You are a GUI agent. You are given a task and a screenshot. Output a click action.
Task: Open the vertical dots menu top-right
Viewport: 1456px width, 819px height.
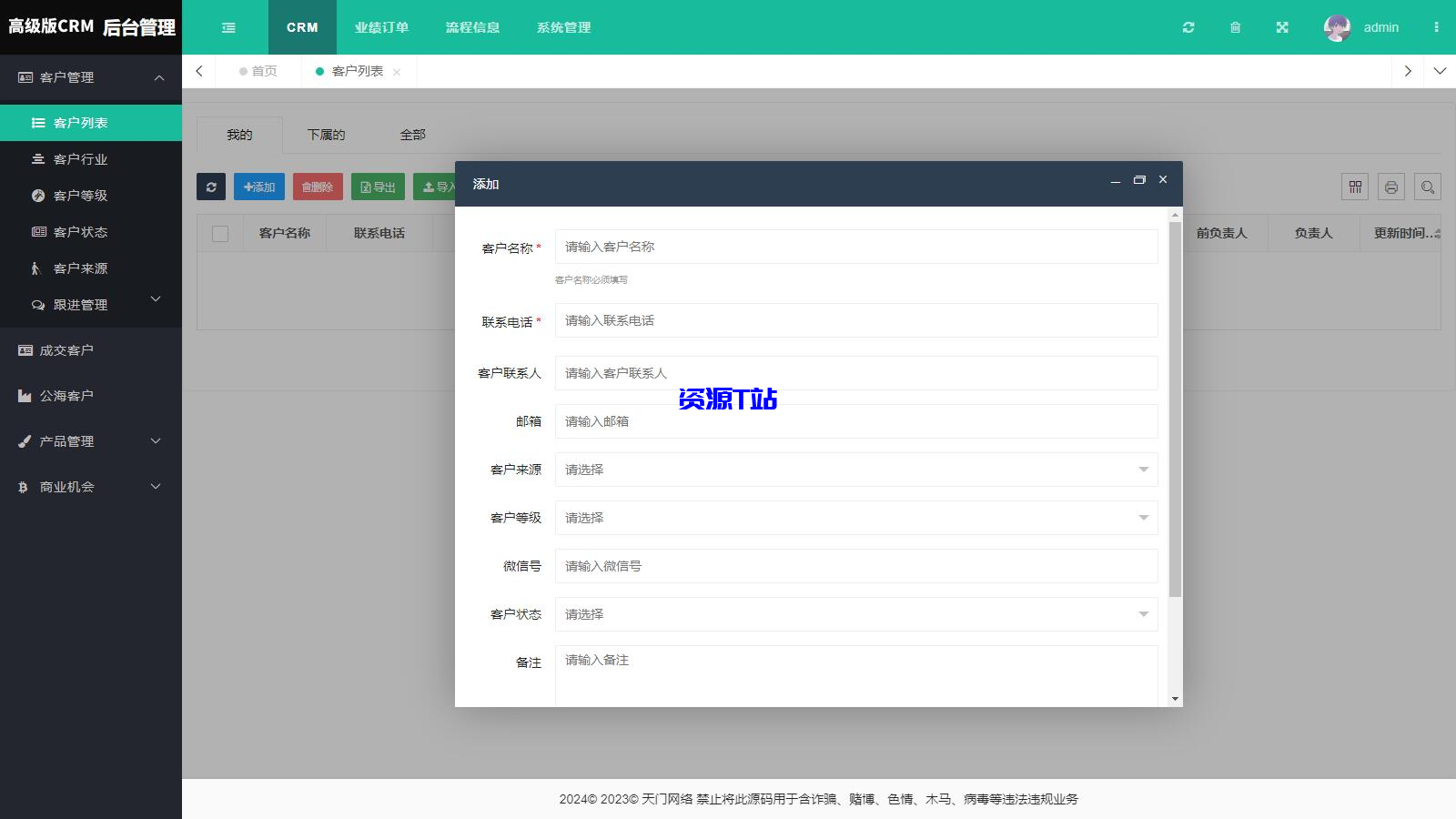1438,27
